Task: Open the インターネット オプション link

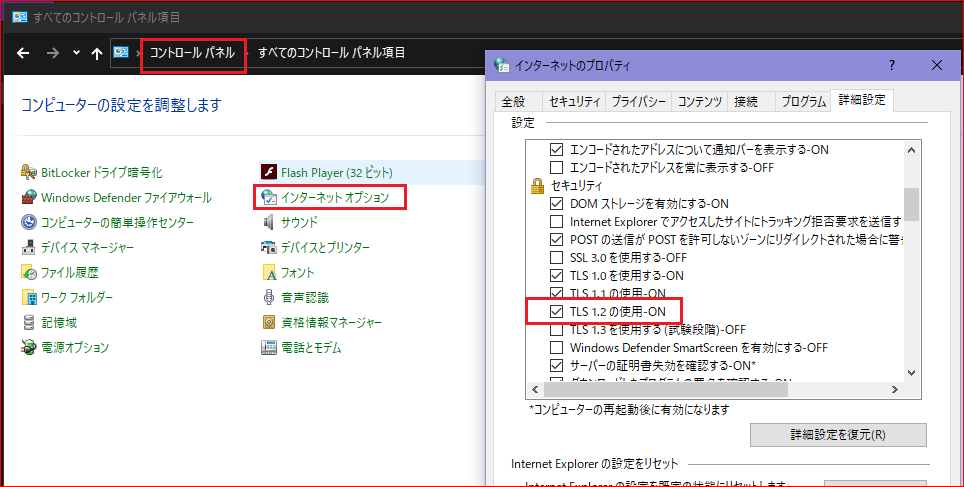Action: [335, 197]
